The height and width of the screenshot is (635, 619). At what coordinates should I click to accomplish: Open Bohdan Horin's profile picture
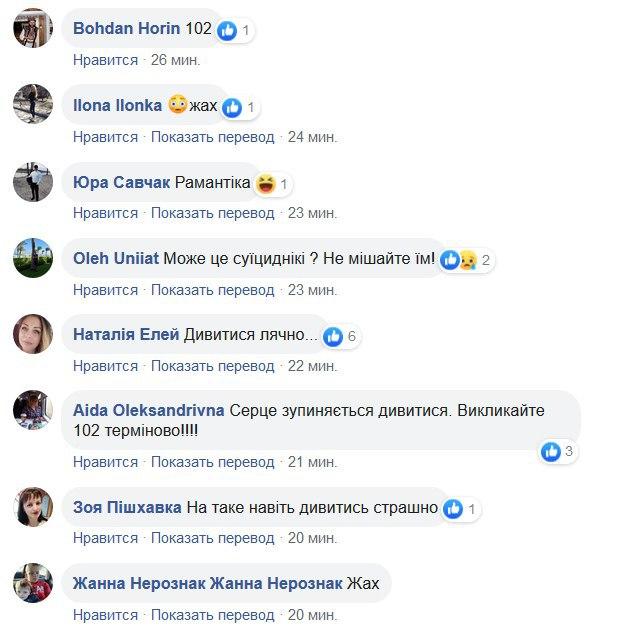(x=33, y=28)
